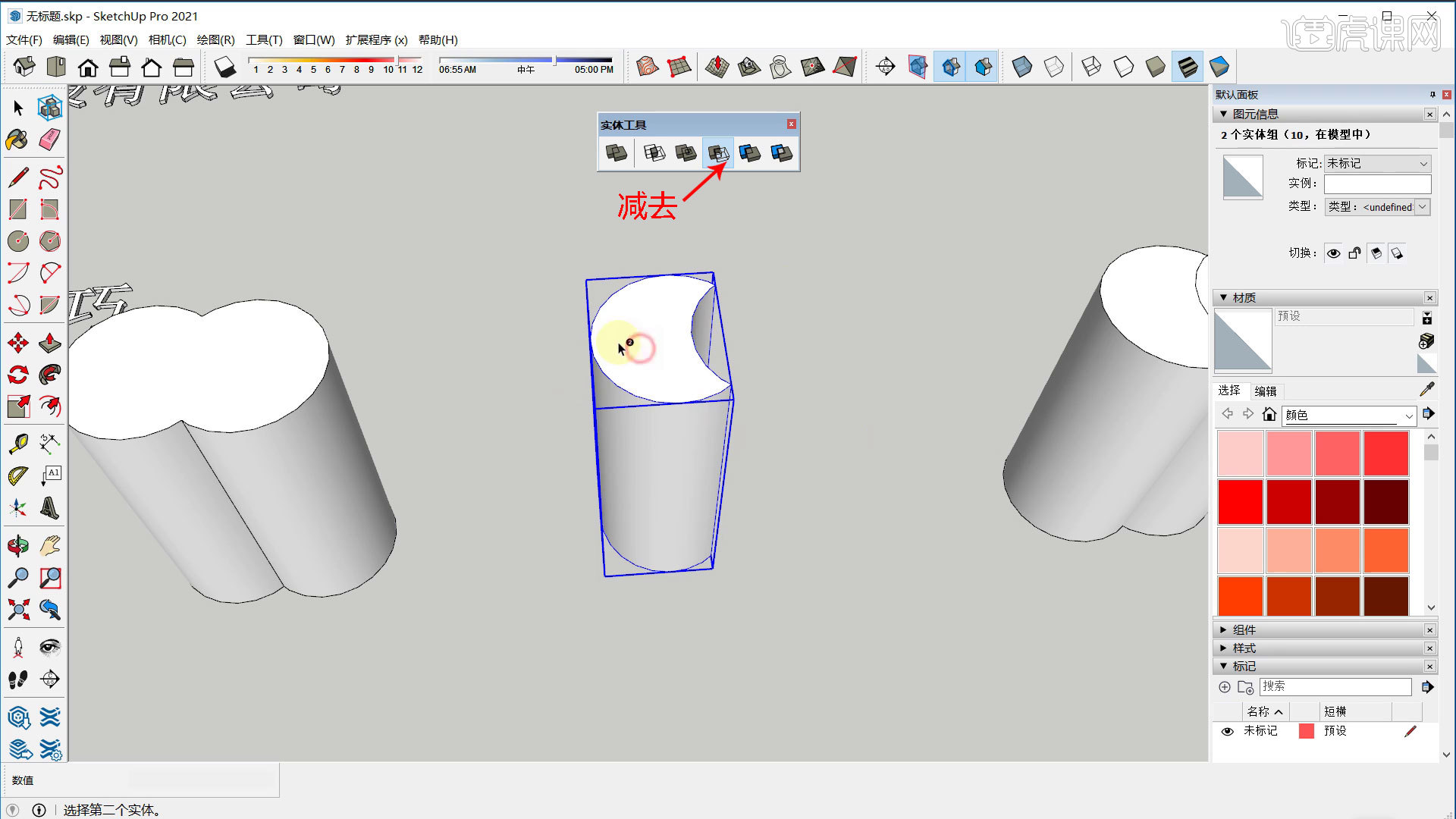Screen dimensions: 1456x819
Task: Toggle entity hidden state eye icon
Action: pos(1333,253)
